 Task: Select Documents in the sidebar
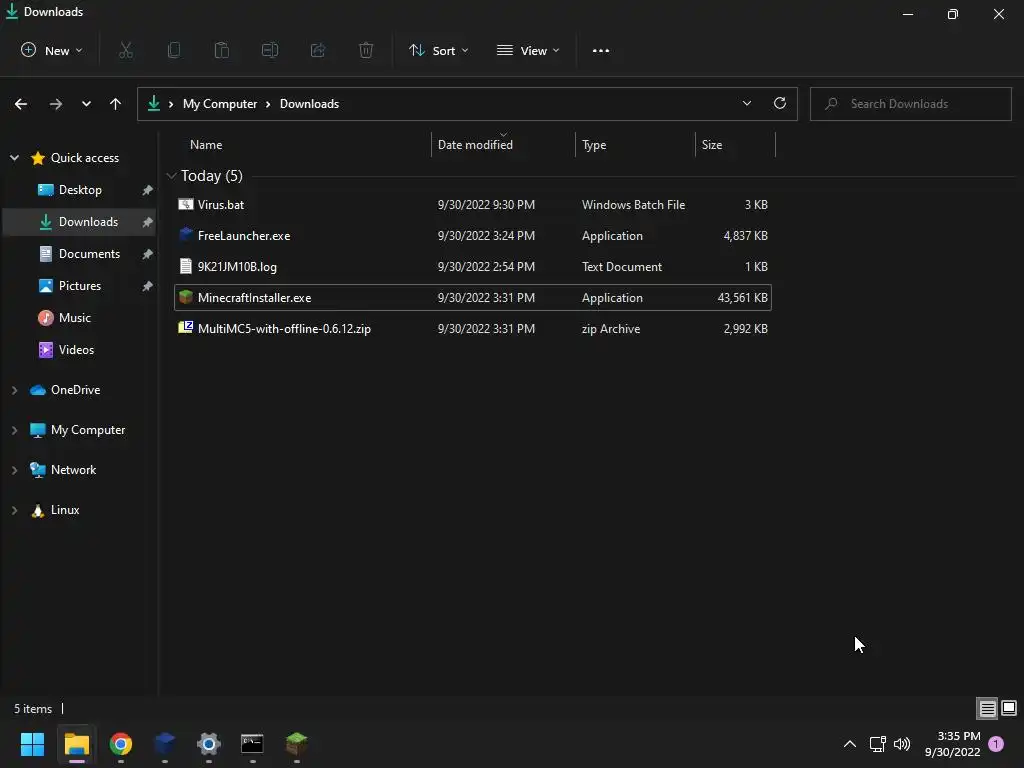80,254
